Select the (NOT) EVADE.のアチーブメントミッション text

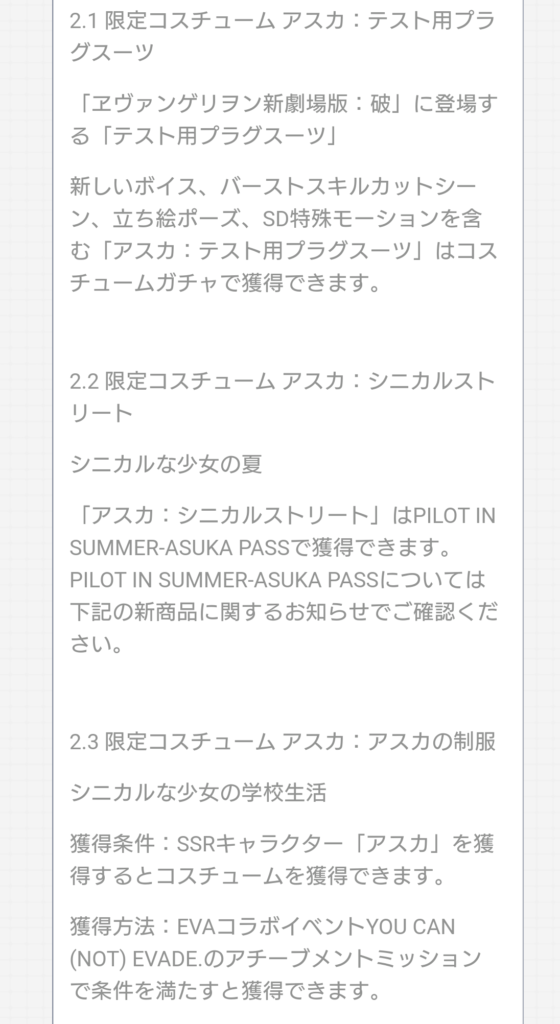click(275, 959)
